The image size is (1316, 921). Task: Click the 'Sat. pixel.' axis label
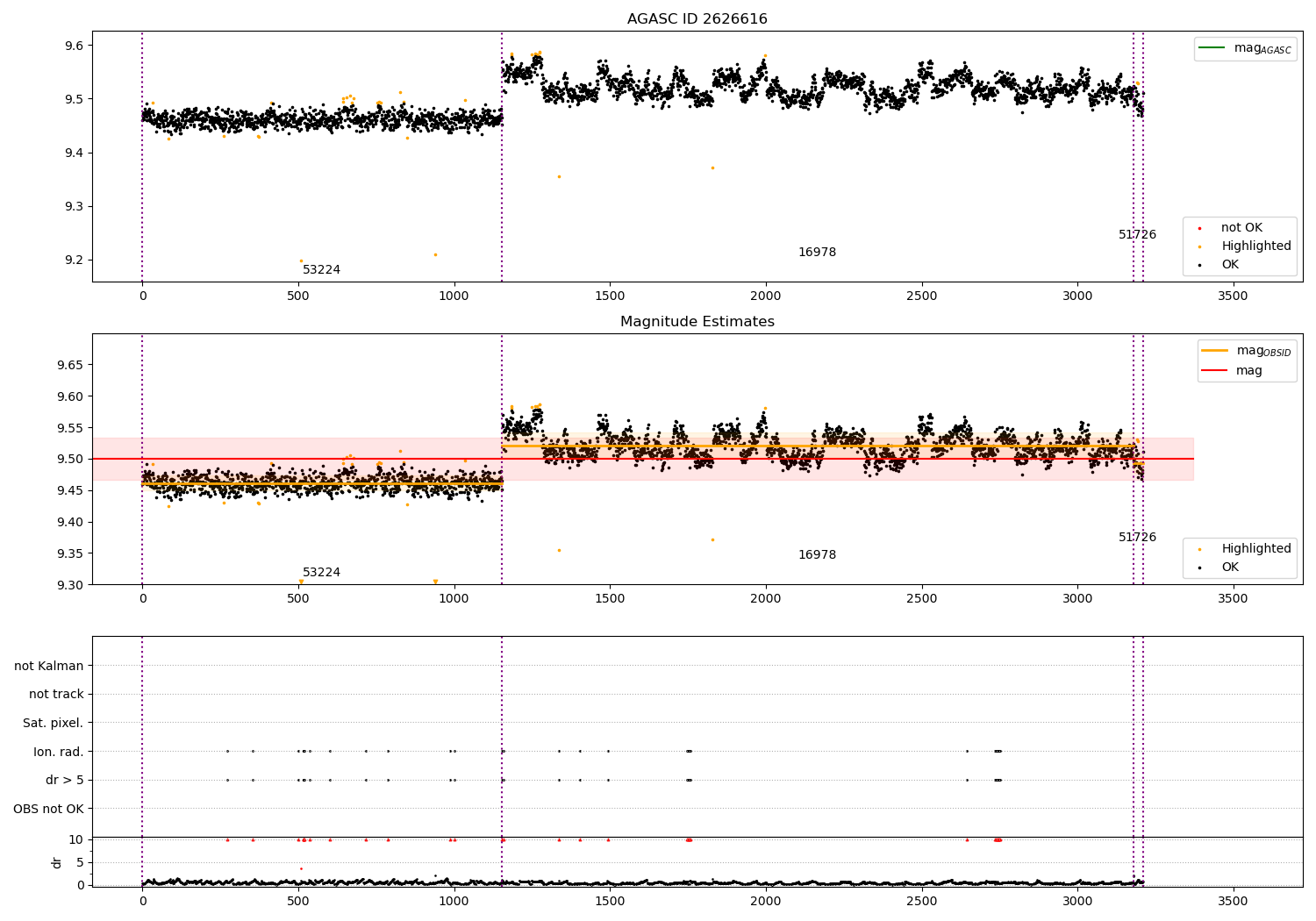tap(54, 724)
